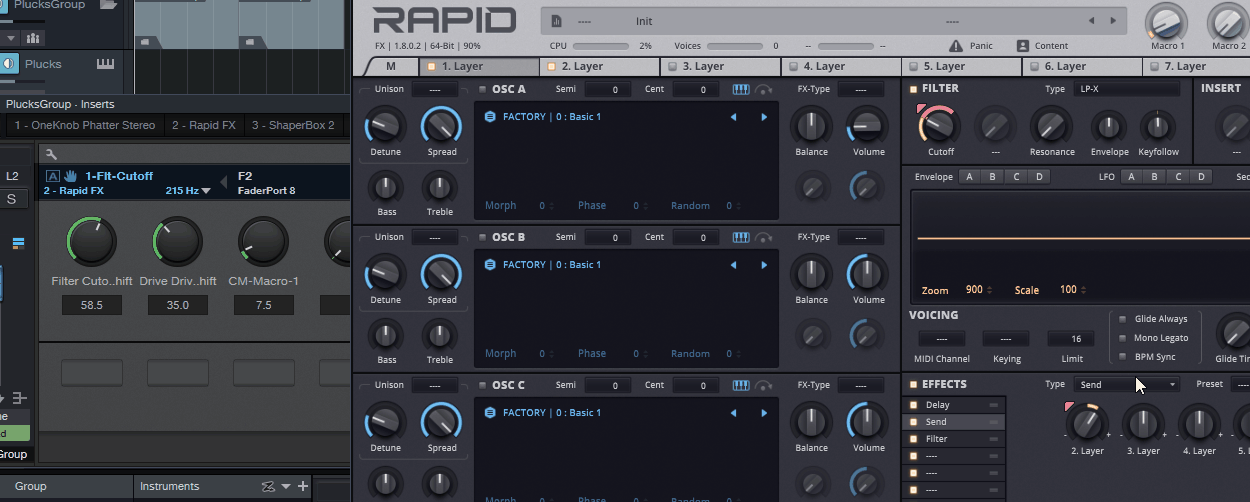This screenshot has height=502, width=1250.
Task: Open the preset browser icon beside Init
Action: (x=556, y=21)
